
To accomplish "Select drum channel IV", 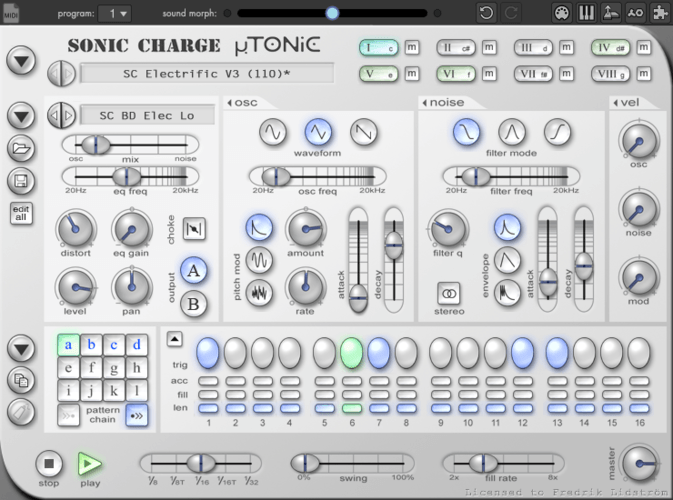I will [610, 48].
